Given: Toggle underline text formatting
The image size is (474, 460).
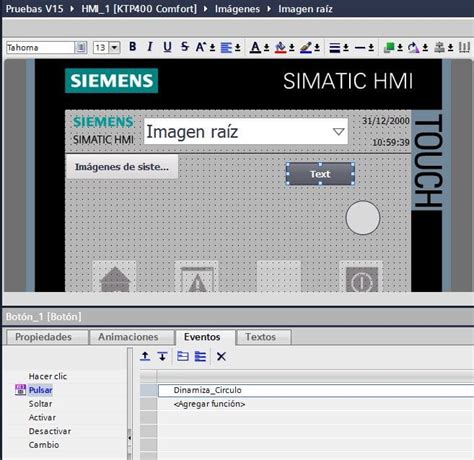Looking at the screenshot, I should click(x=167, y=47).
